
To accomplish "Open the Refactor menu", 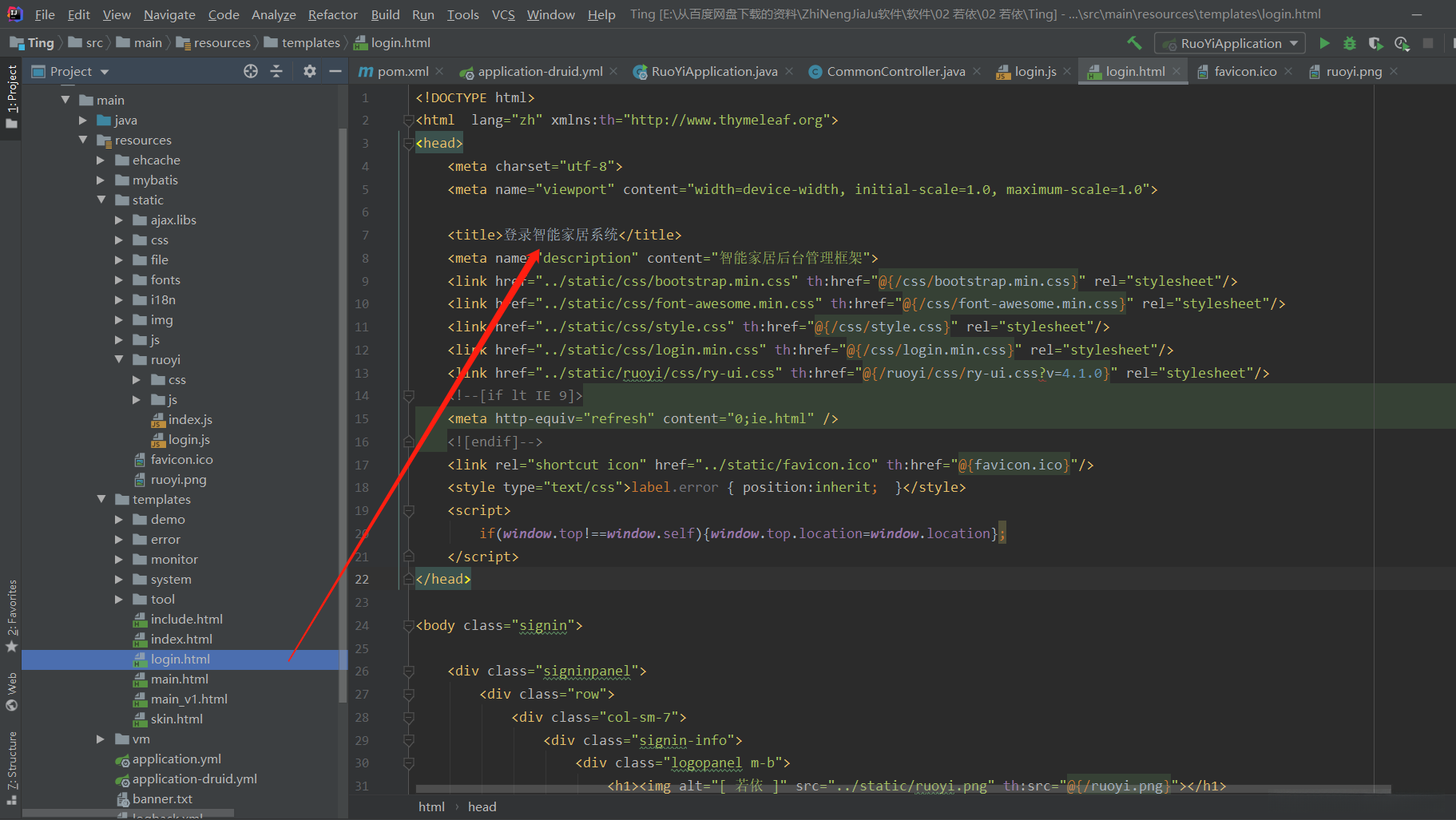I will (332, 14).
